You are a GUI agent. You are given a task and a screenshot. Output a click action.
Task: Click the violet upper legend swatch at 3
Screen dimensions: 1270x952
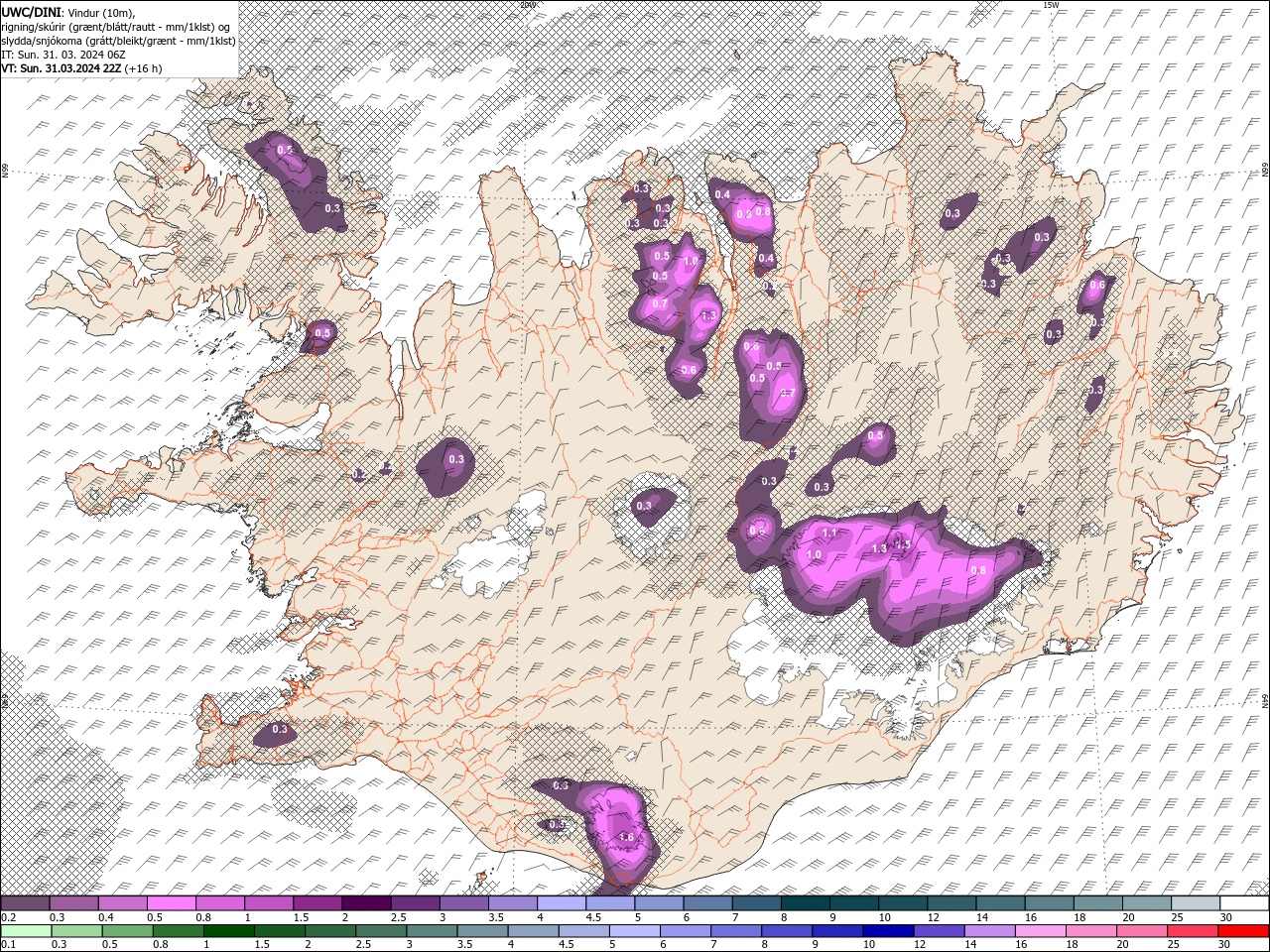[x=463, y=903]
